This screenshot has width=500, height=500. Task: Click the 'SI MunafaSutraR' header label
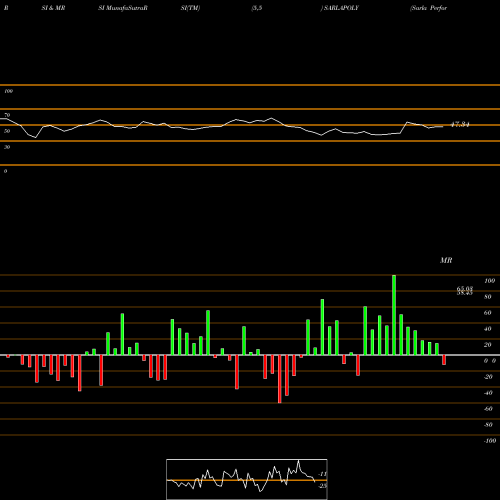[123, 8]
